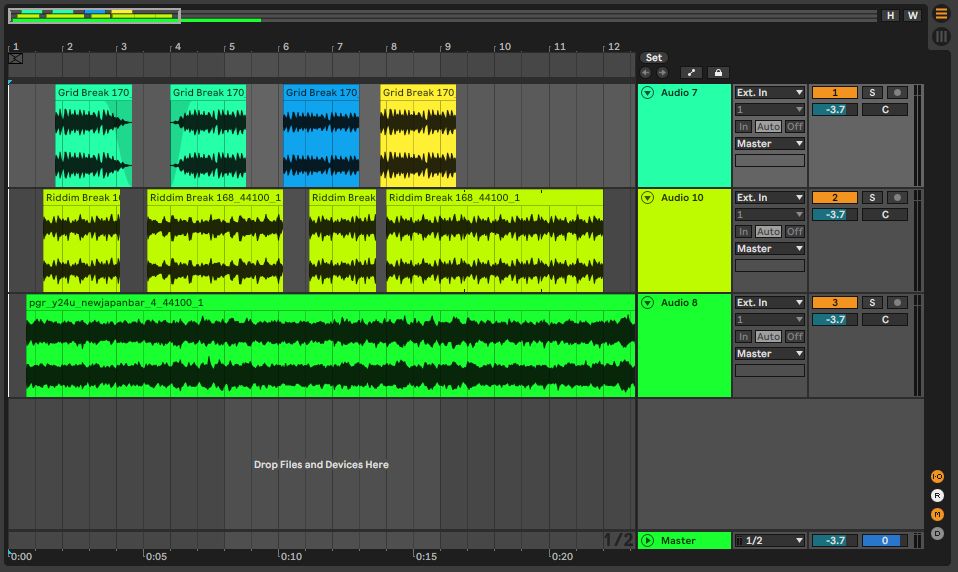Set Audio 7 monitor to Auto
The width and height of the screenshot is (958, 572).
pos(768,126)
